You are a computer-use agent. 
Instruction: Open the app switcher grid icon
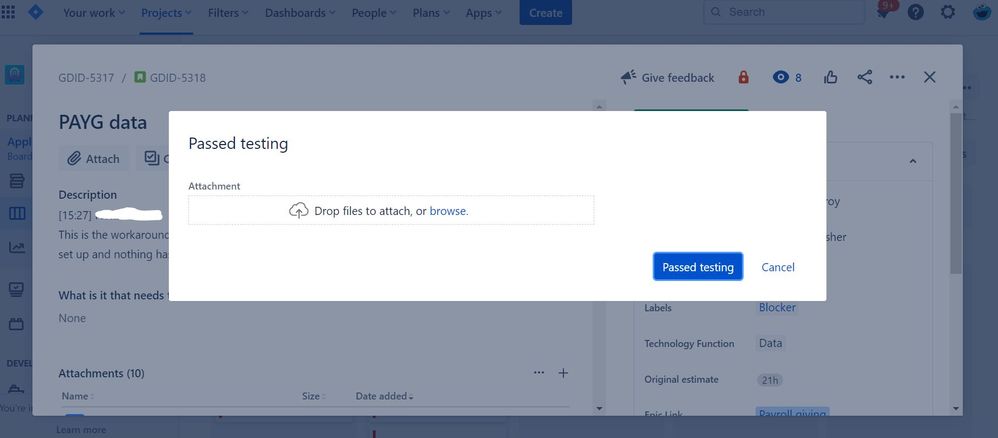click(x=8, y=12)
